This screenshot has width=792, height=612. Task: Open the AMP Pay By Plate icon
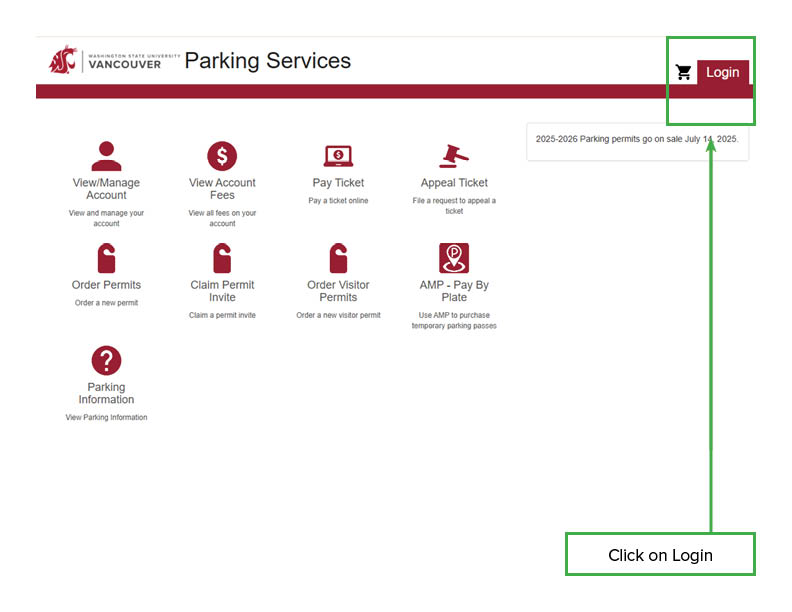click(x=454, y=258)
